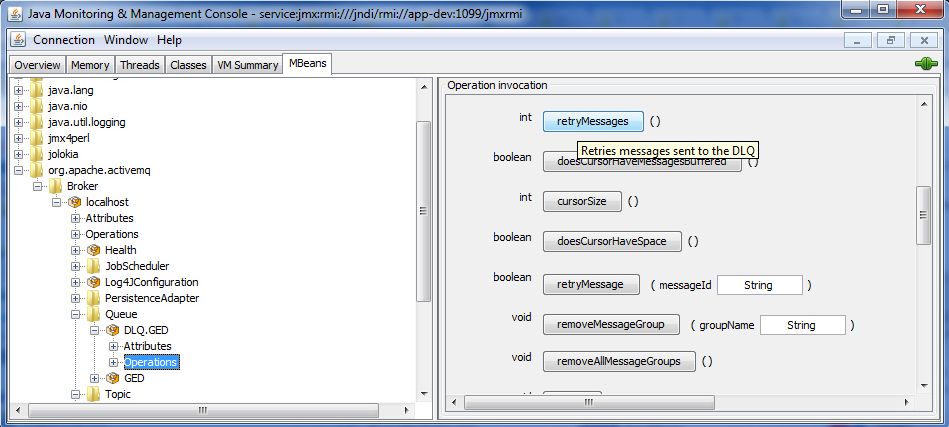Open the Connection menu

pos(64,40)
